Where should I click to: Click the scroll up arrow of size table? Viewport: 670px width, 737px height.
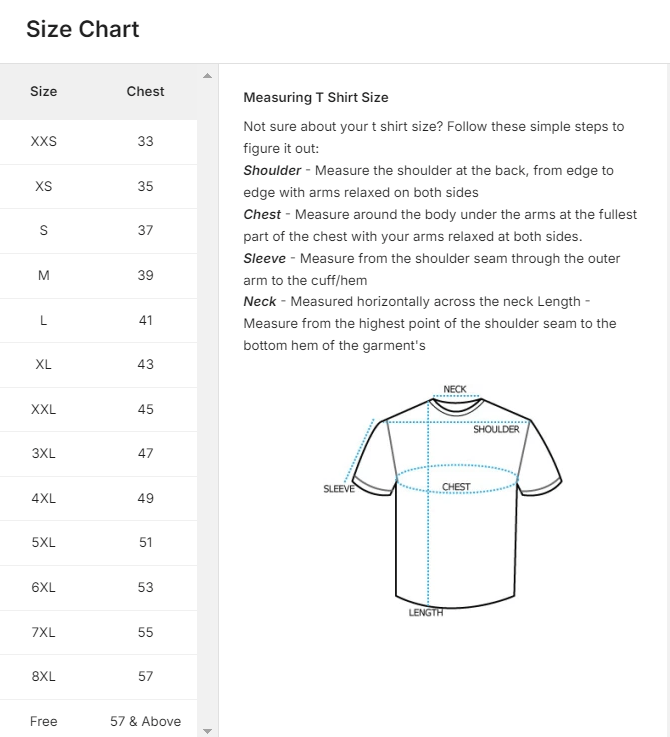point(207,76)
